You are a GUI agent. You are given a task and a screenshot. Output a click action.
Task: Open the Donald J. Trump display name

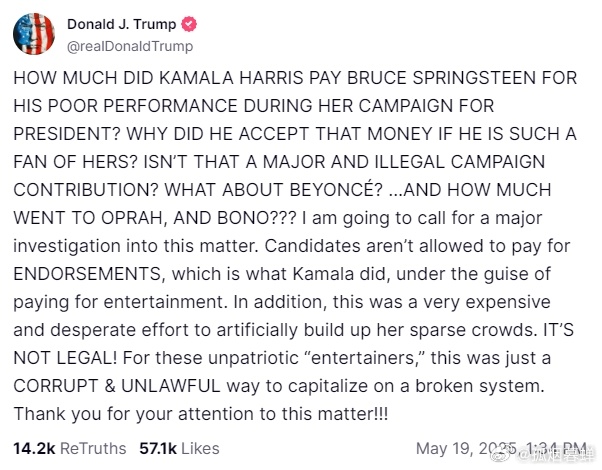coord(122,24)
